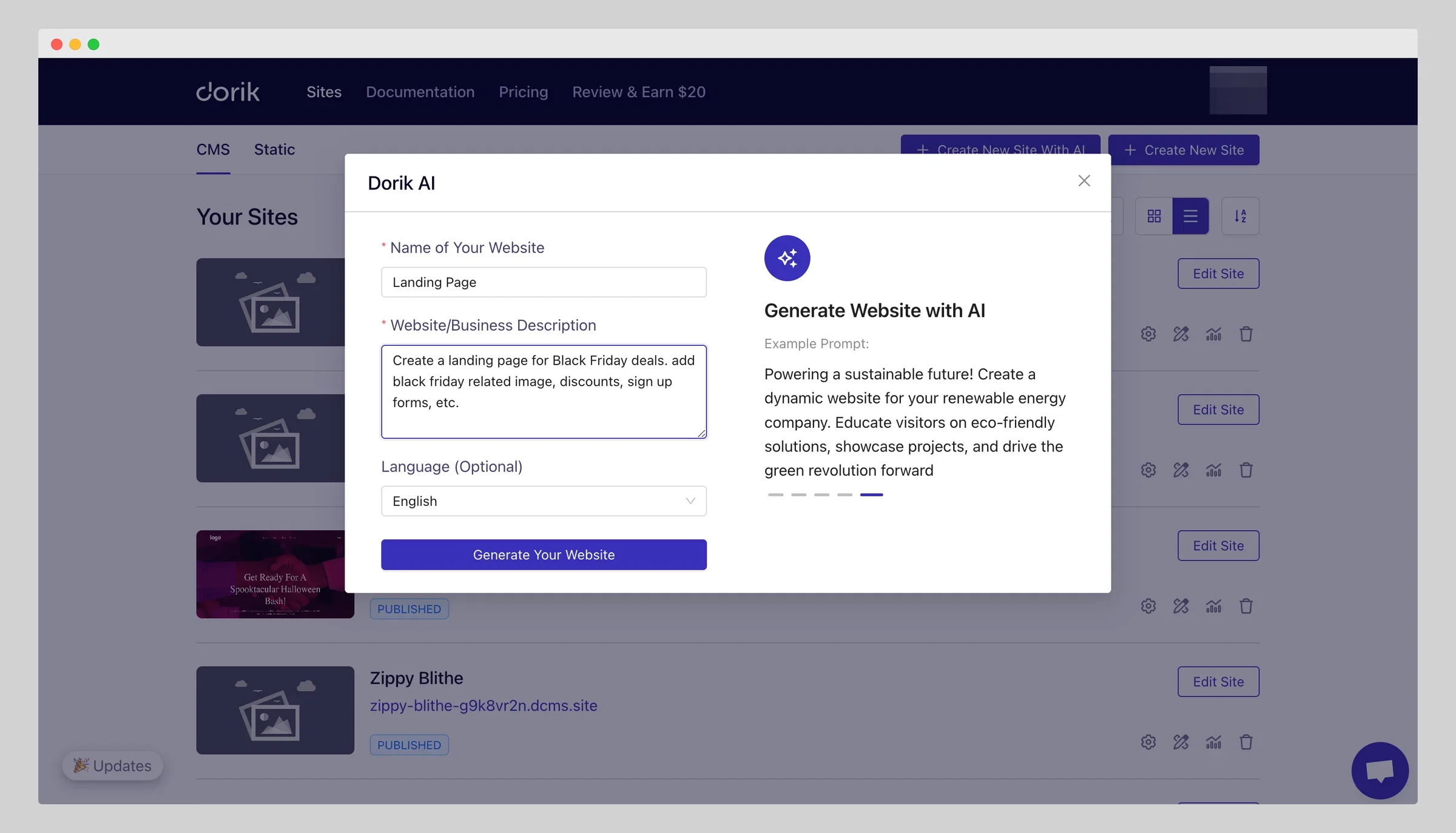Image resolution: width=1456 pixels, height=833 pixels.
Task: Delete the Halloween Bash site
Action: 1246,606
